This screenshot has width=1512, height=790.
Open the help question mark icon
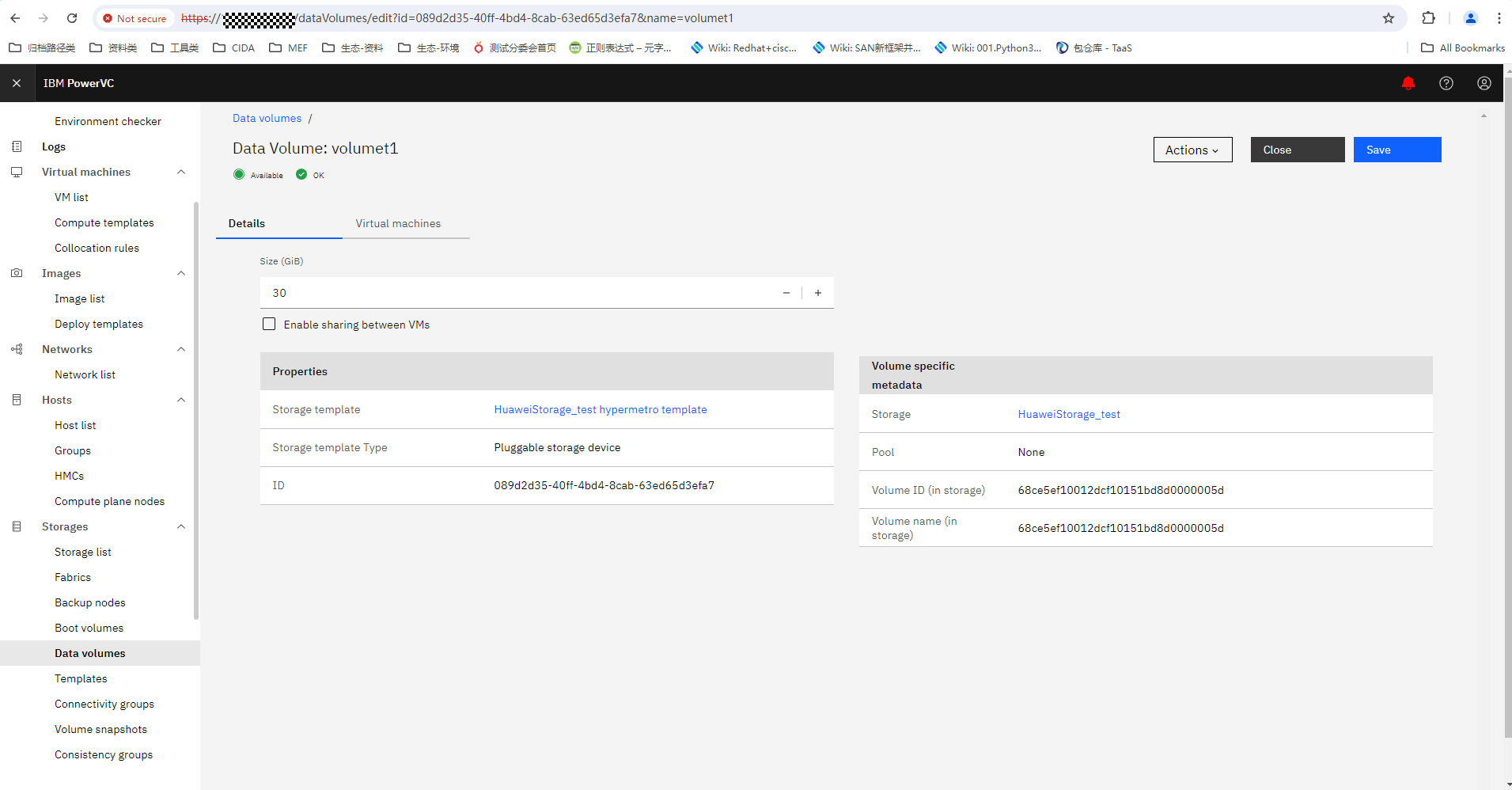coord(1446,83)
